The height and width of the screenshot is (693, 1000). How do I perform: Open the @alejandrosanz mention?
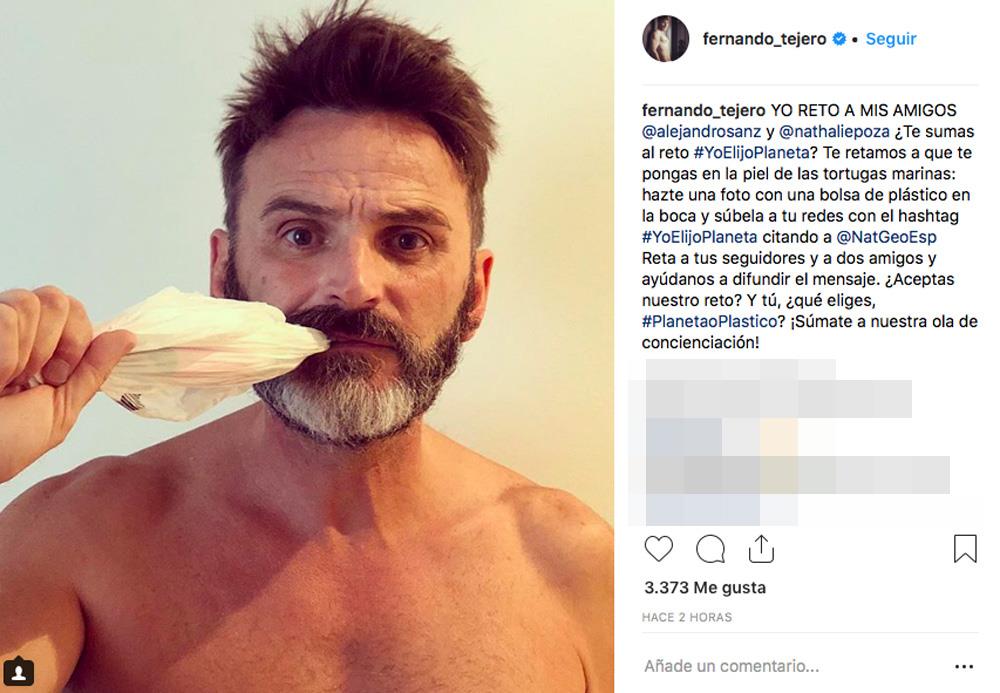click(702, 131)
